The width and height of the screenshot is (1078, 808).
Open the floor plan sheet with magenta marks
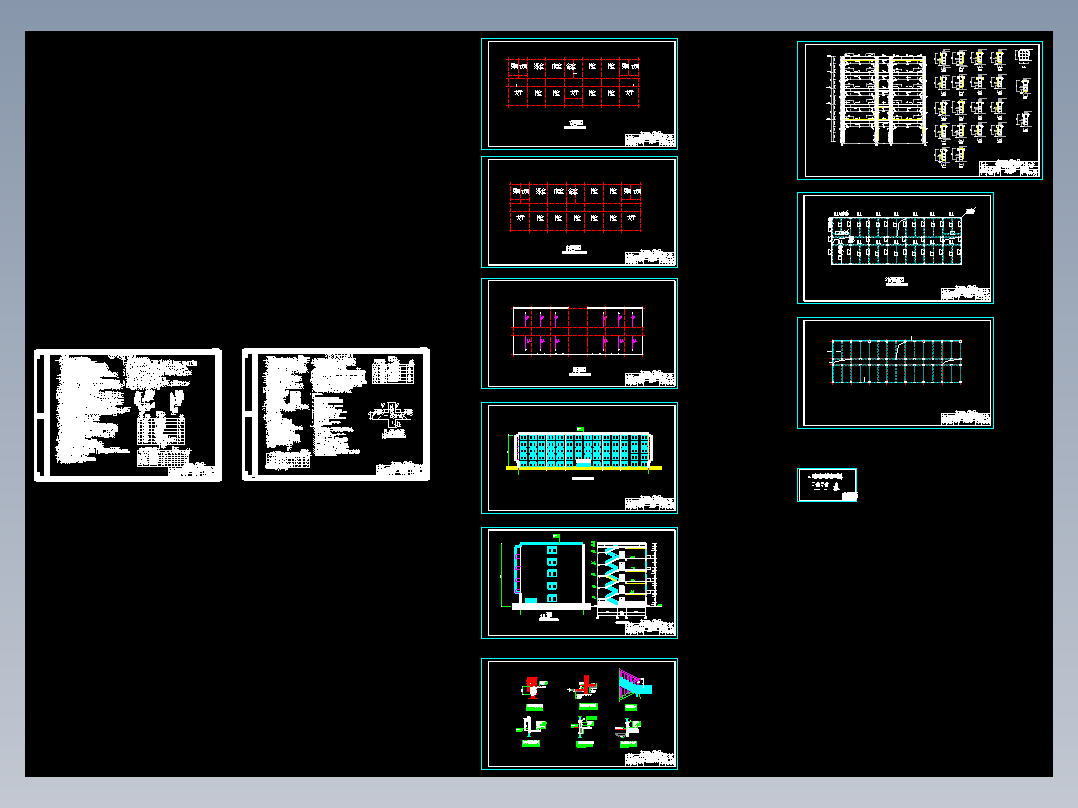[580, 334]
